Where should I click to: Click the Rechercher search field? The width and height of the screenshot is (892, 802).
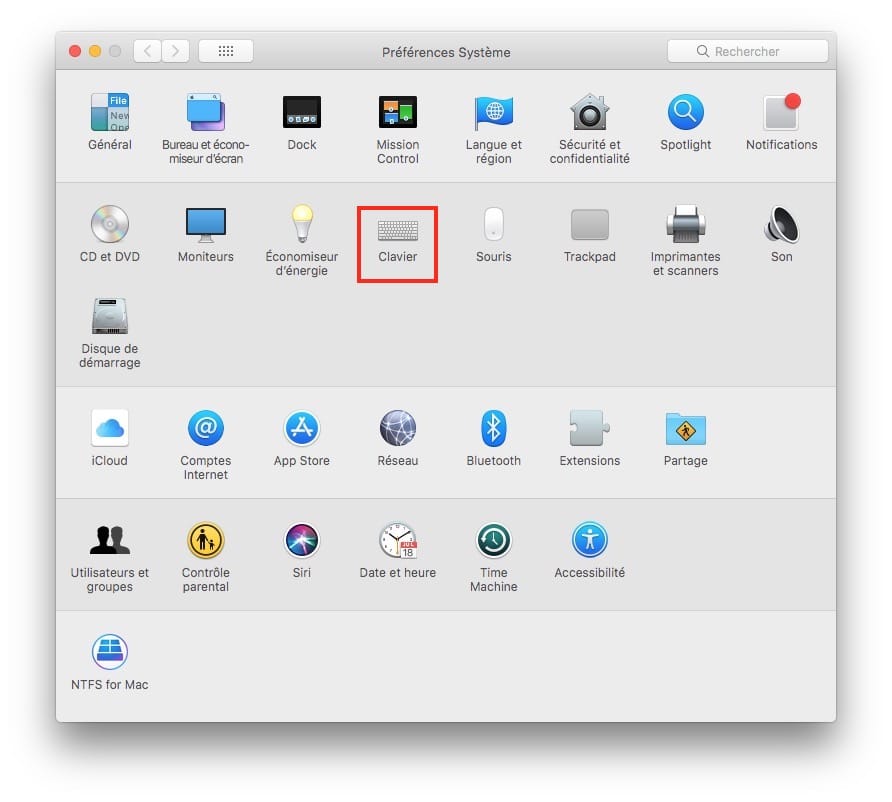pos(748,51)
